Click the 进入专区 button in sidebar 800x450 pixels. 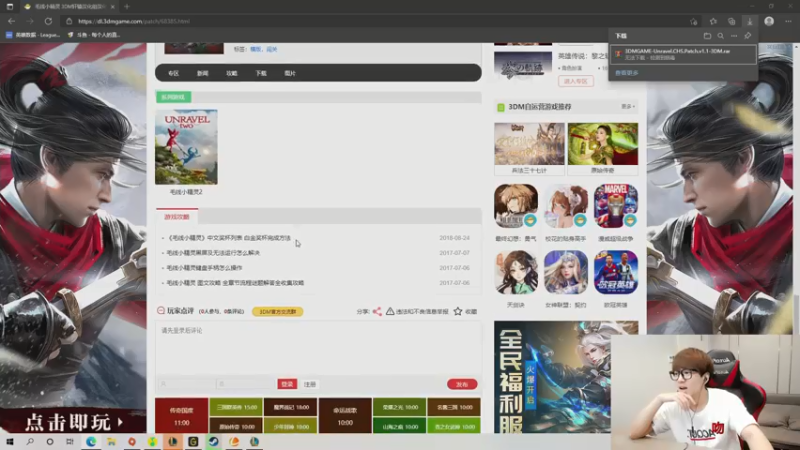576,81
